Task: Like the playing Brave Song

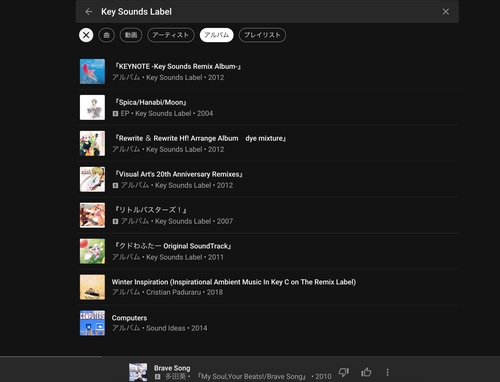Action: pos(366,372)
